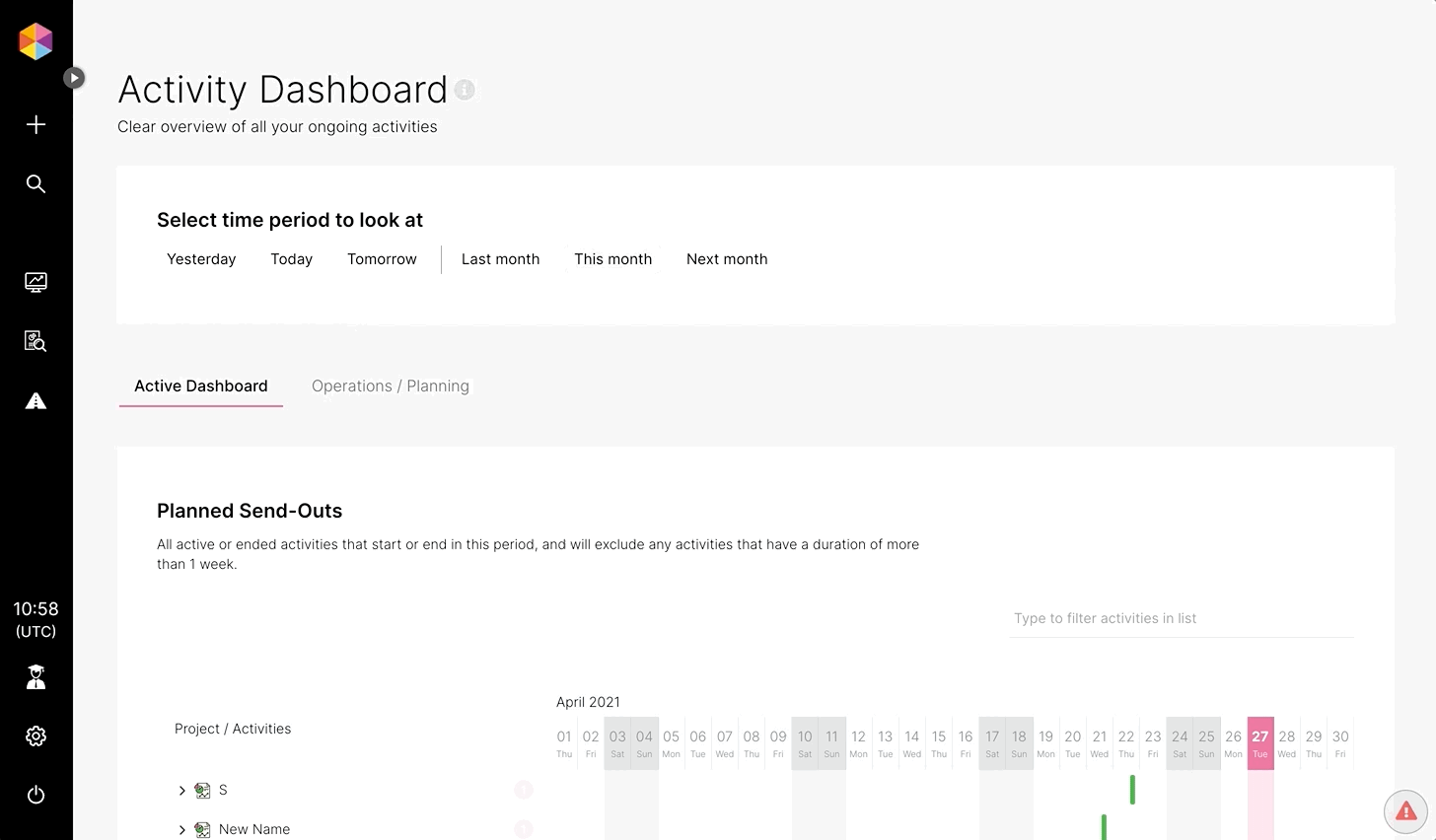Select Next month time period
The image size is (1436, 840).
point(727,259)
